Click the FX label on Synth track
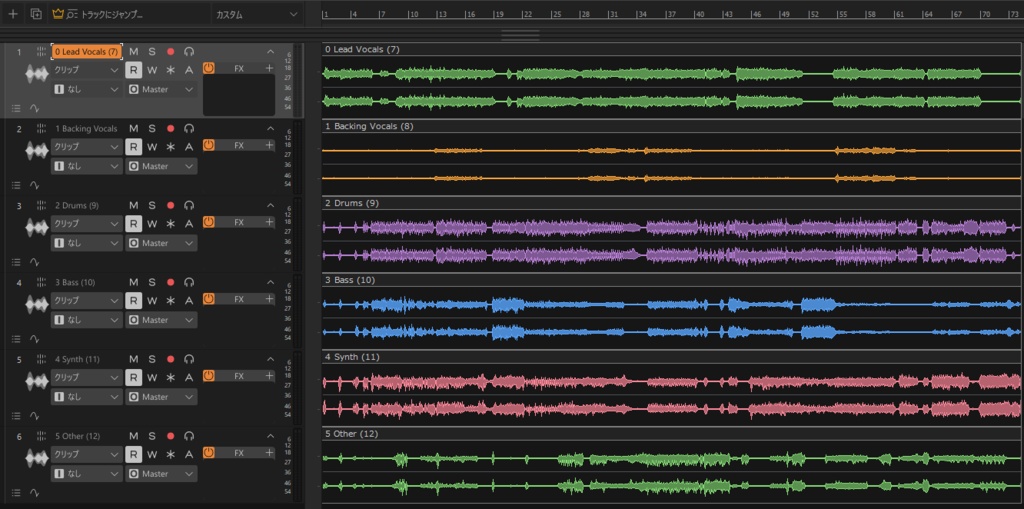The width and height of the screenshot is (1024, 509). (239, 376)
